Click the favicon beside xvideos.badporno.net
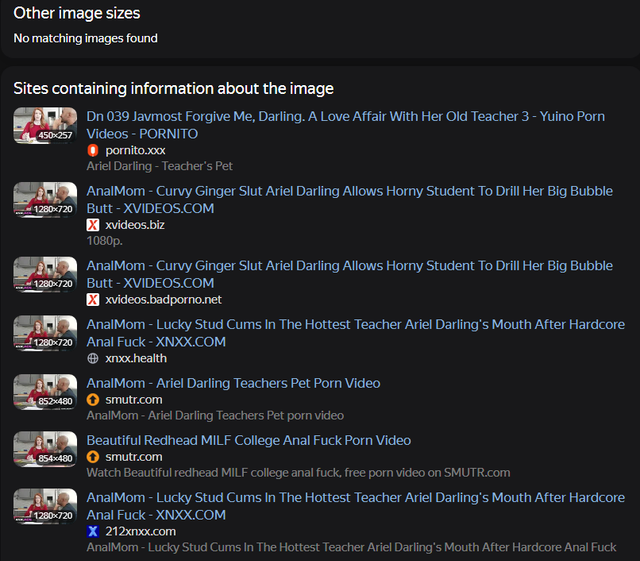This screenshot has width=640, height=561. tap(93, 299)
